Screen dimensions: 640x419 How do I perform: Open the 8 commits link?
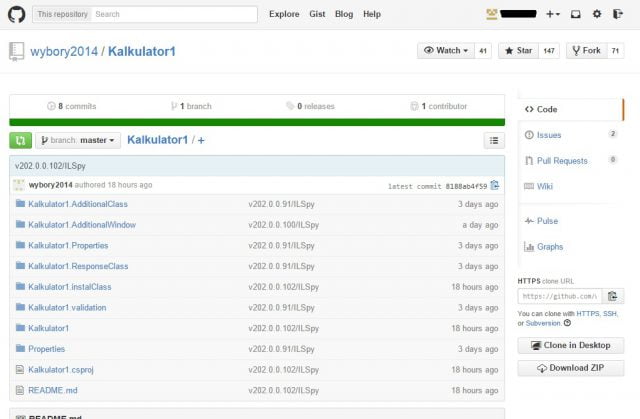tap(72, 106)
